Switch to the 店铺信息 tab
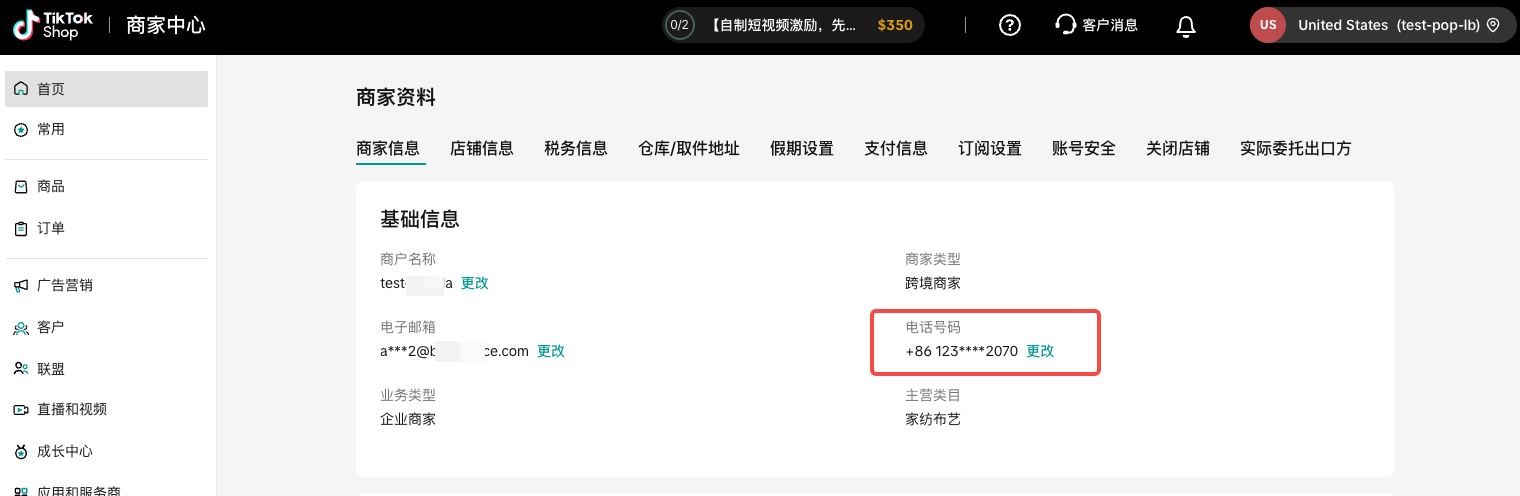This screenshot has height=496, width=1520. pos(482,149)
